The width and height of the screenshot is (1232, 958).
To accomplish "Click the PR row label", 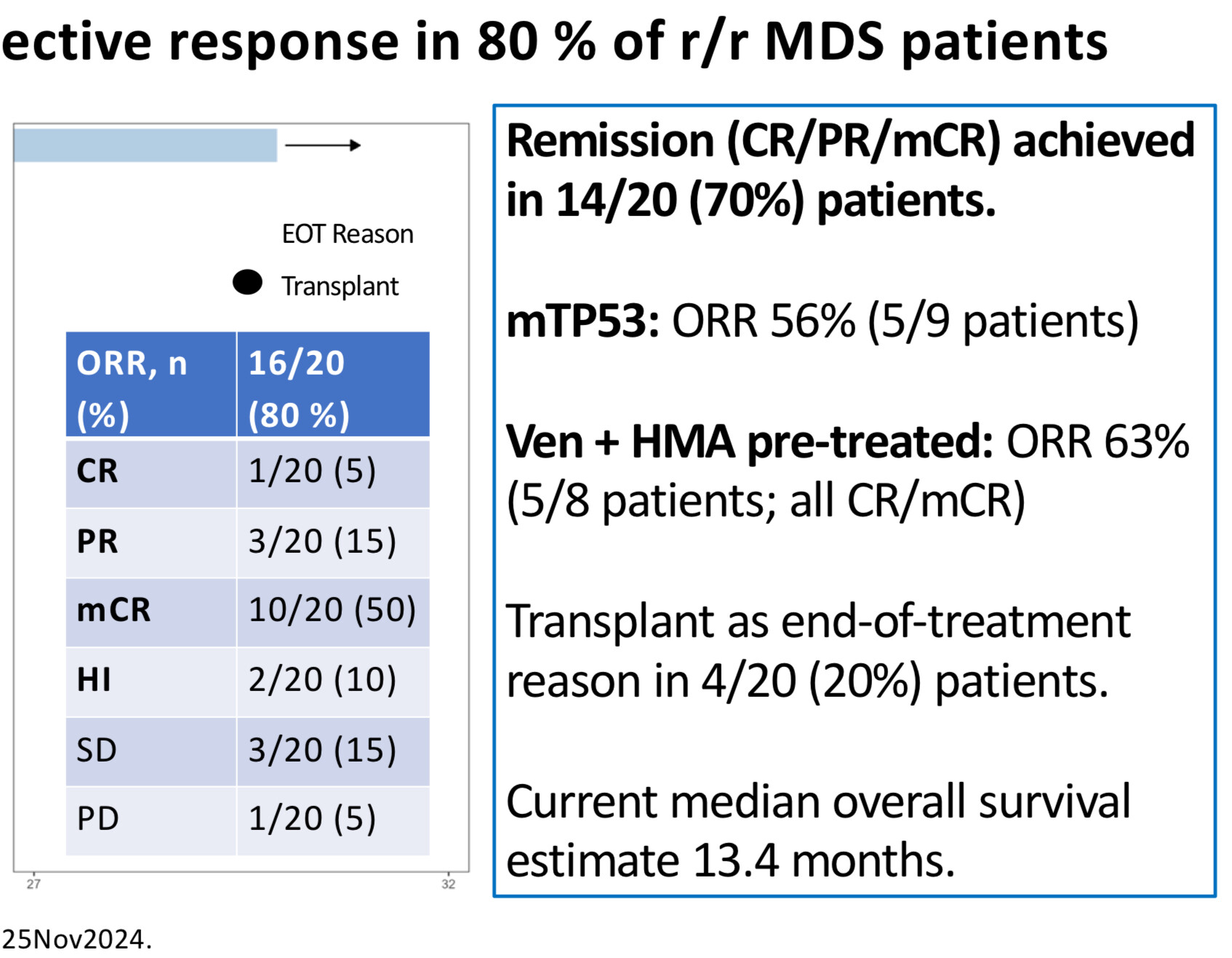I will pyautogui.click(x=97, y=542).
